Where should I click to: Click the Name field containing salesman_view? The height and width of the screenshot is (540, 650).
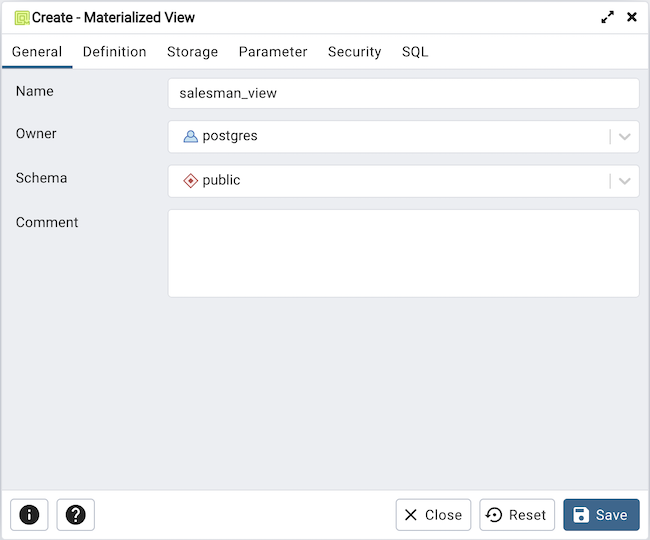[403, 93]
